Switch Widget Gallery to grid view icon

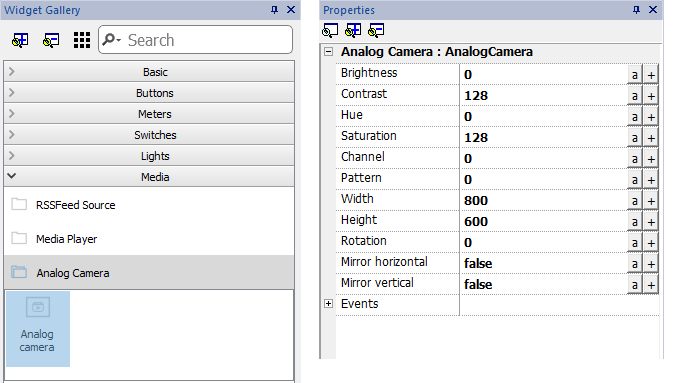pyautogui.click(x=82, y=40)
